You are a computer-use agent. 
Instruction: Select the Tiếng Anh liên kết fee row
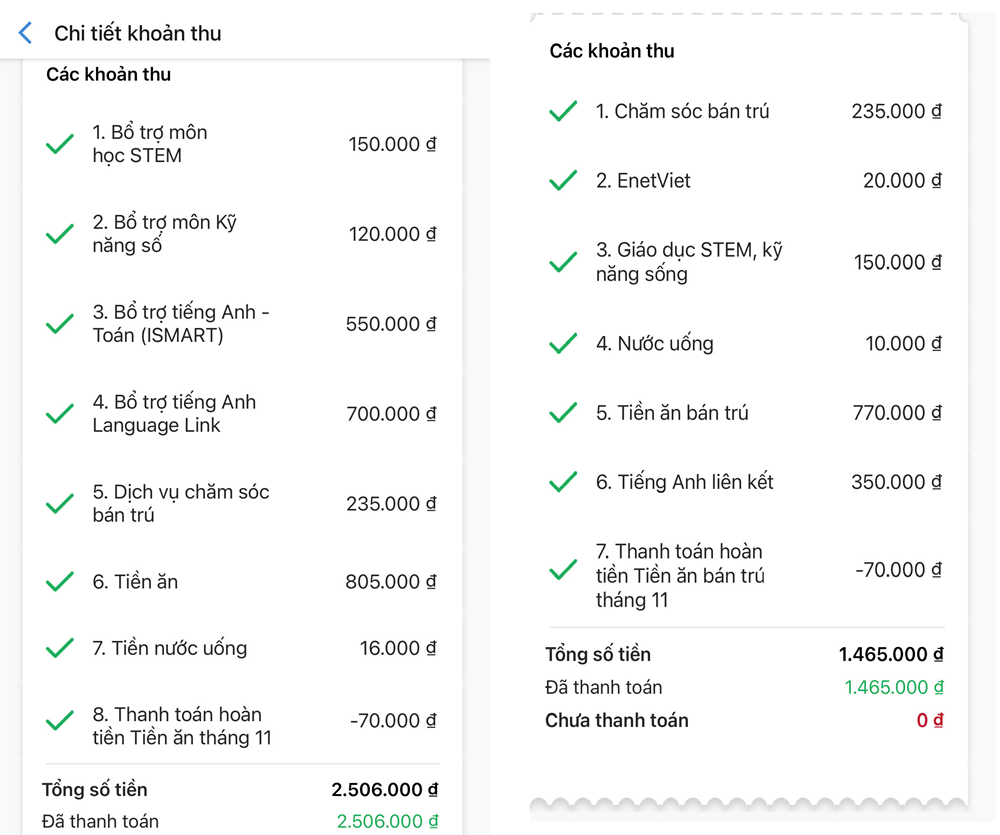coord(745,482)
